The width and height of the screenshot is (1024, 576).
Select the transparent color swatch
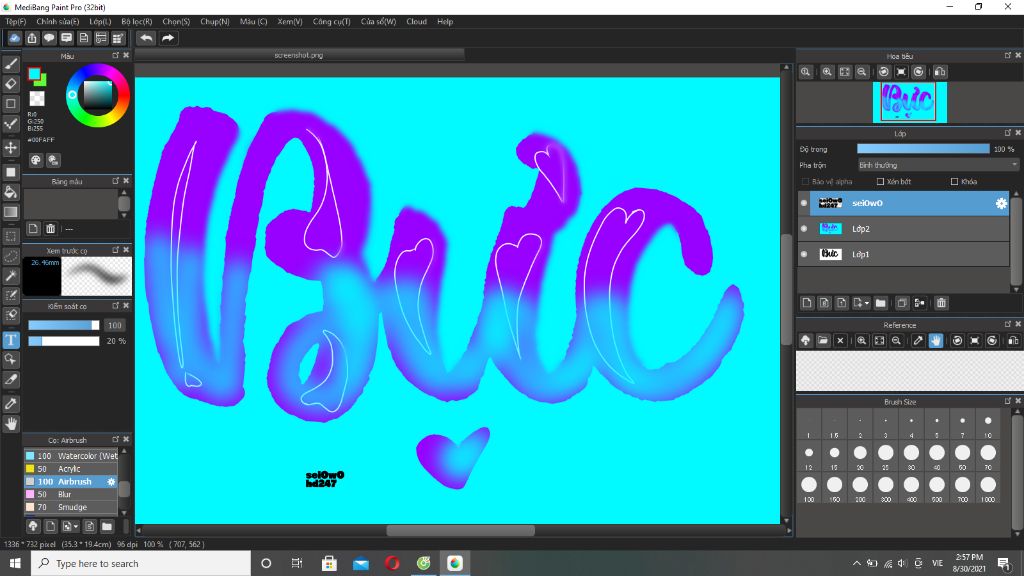[37, 99]
